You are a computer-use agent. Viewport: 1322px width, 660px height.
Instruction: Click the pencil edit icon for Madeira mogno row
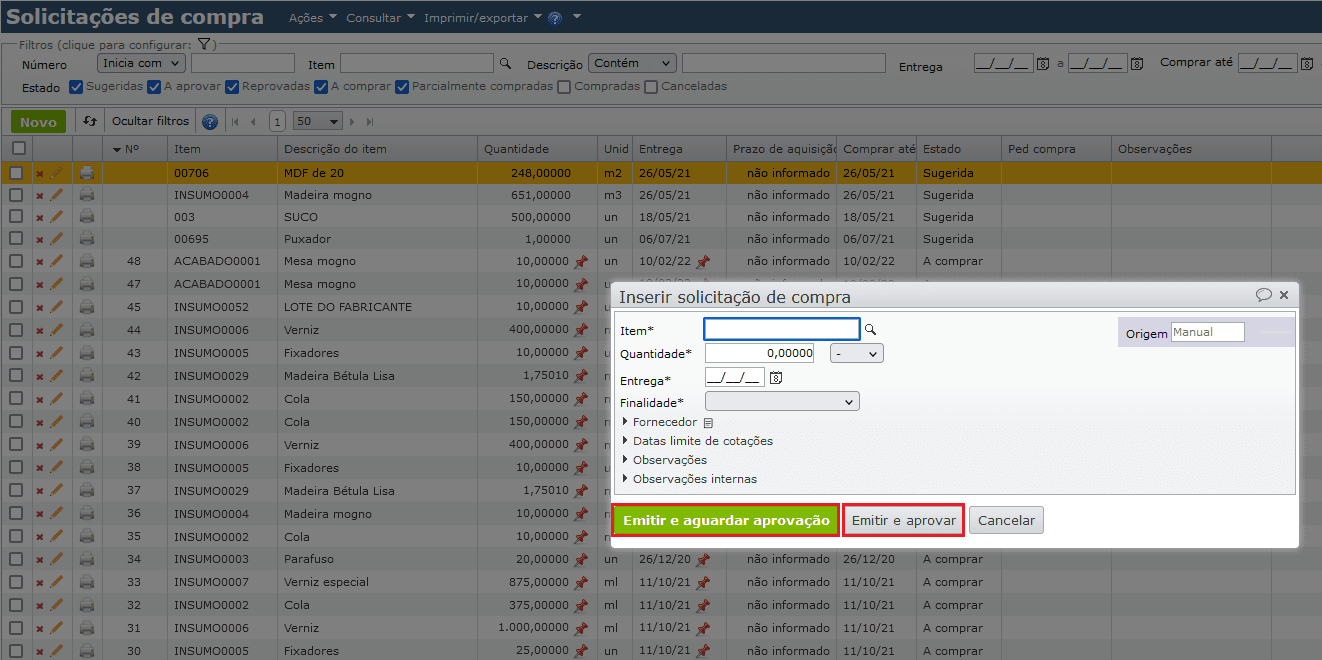tap(57, 195)
